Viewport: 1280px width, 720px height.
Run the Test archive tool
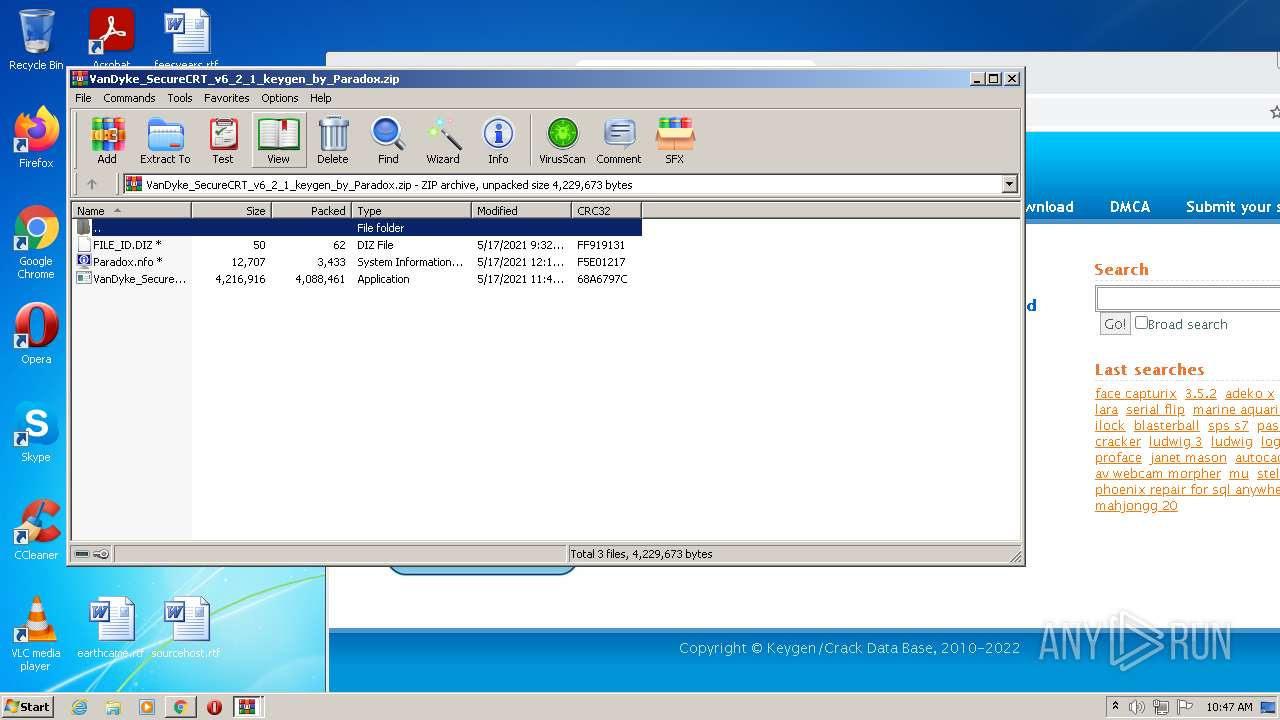click(223, 140)
